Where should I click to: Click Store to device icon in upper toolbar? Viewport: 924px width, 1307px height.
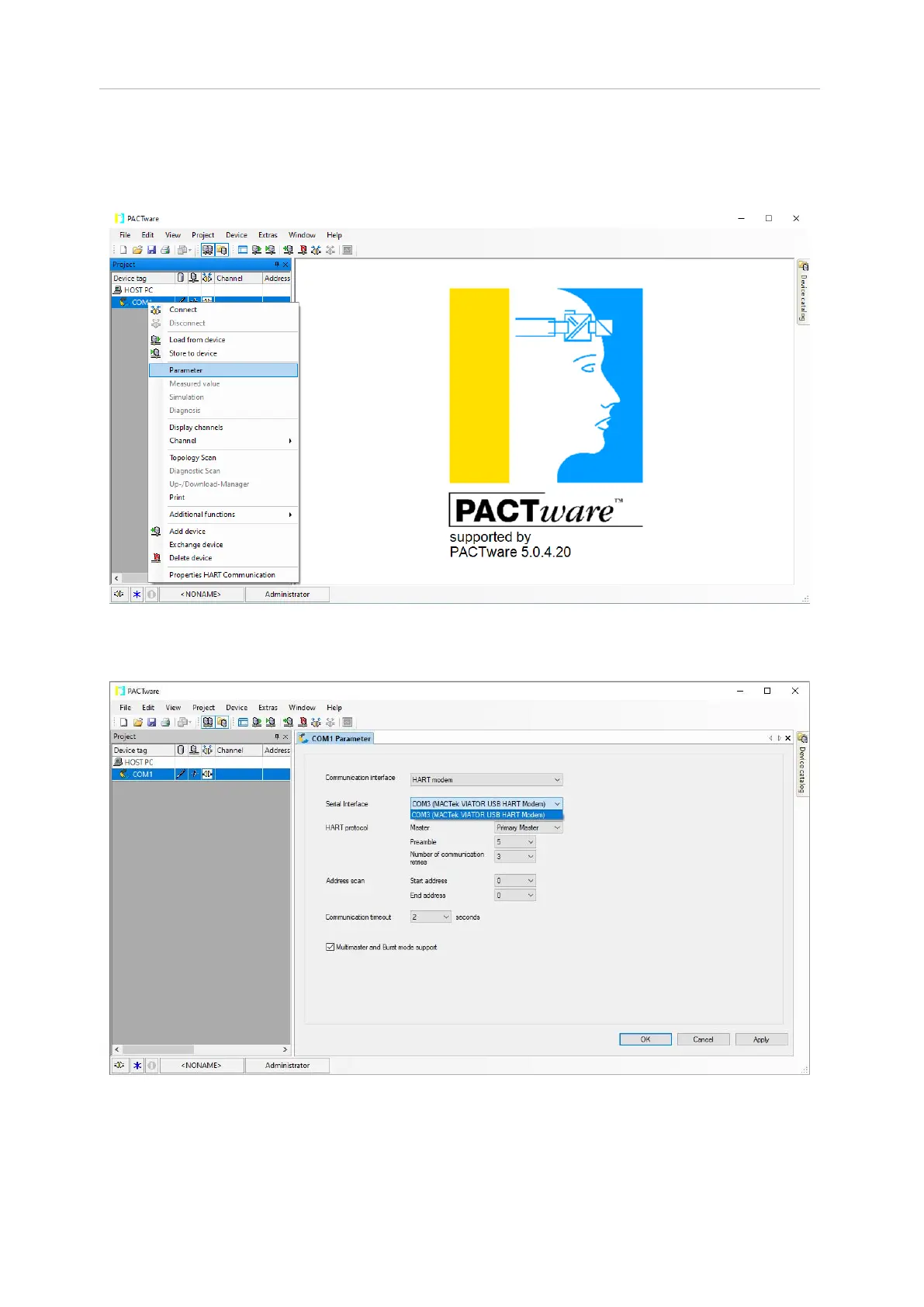coord(270,250)
